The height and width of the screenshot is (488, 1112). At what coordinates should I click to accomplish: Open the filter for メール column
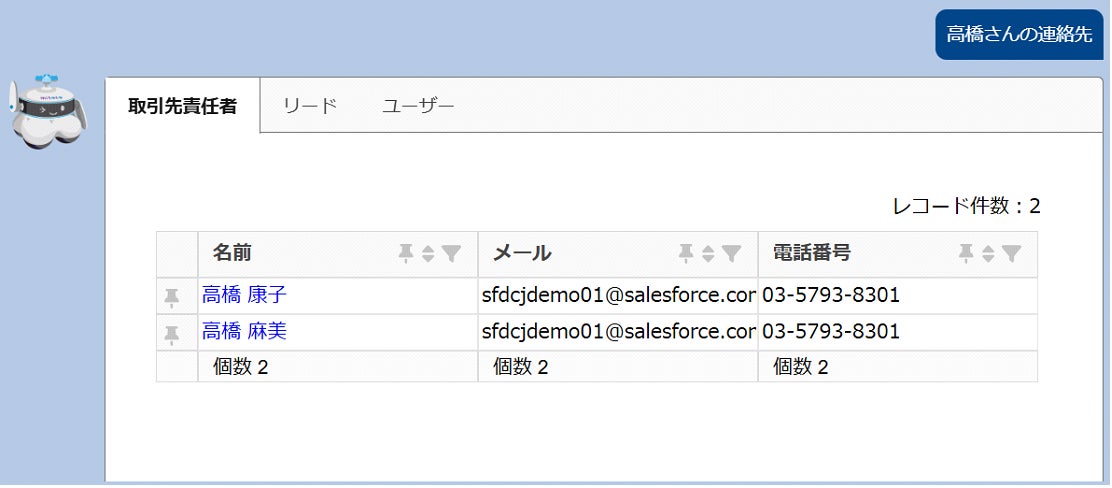coord(731,254)
